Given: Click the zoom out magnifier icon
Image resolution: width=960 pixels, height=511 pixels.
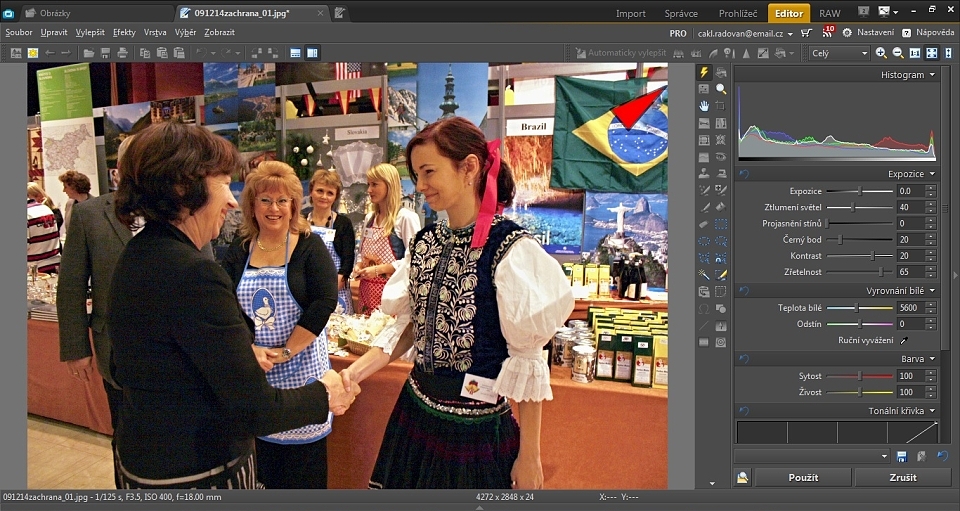Looking at the screenshot, I should click(x=898, y=53).
